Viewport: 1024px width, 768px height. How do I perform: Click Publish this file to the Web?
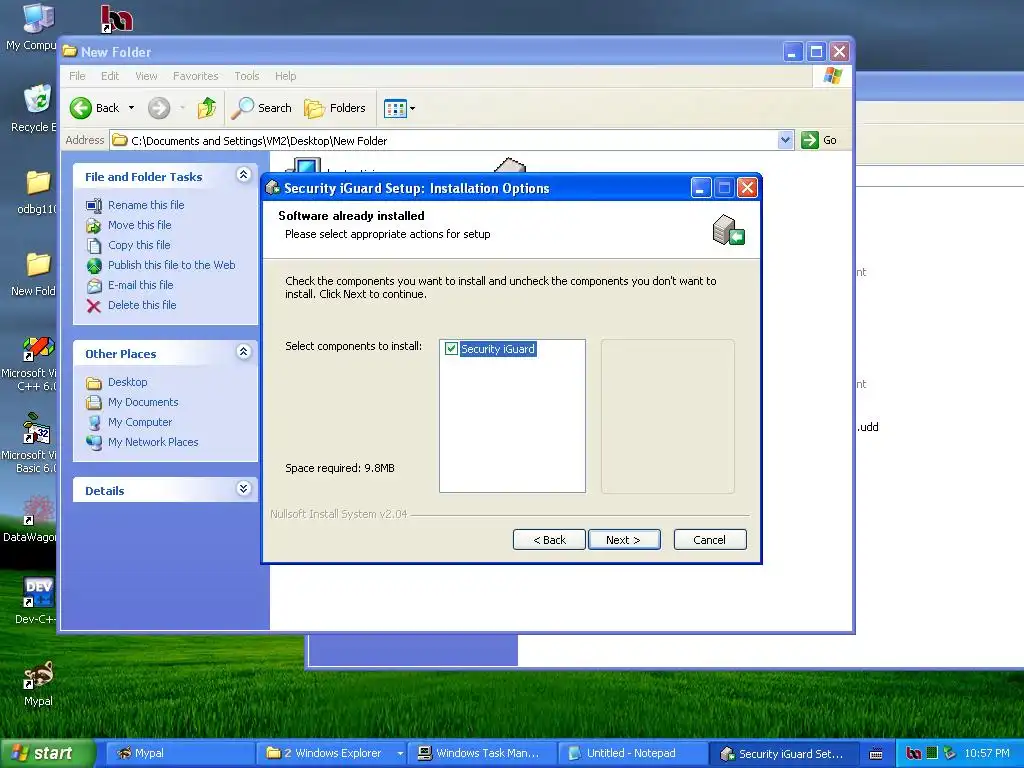pyautogui.click(x=172, y=265)
